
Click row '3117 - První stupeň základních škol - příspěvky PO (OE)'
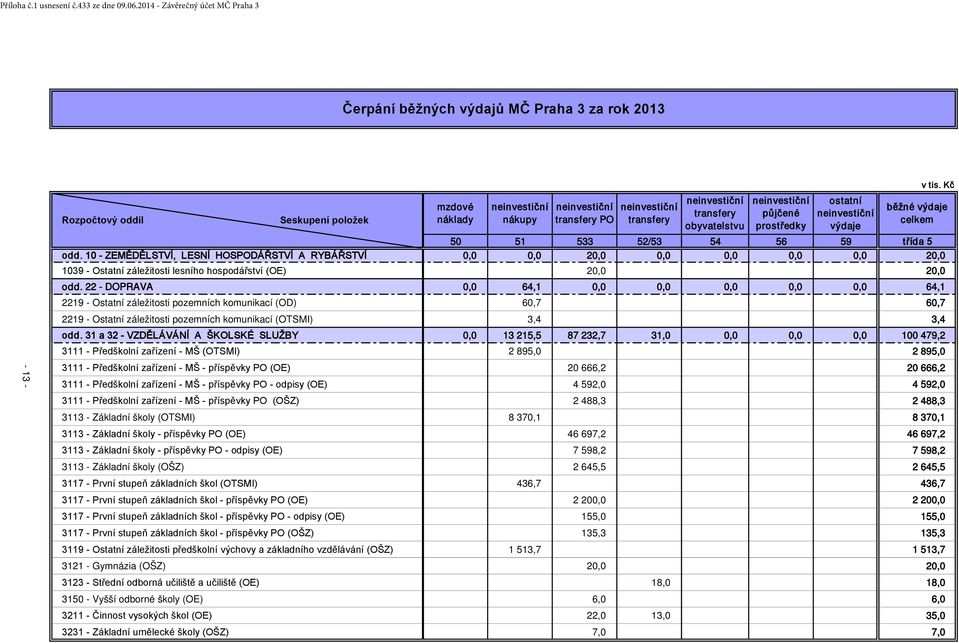(503, 500)
